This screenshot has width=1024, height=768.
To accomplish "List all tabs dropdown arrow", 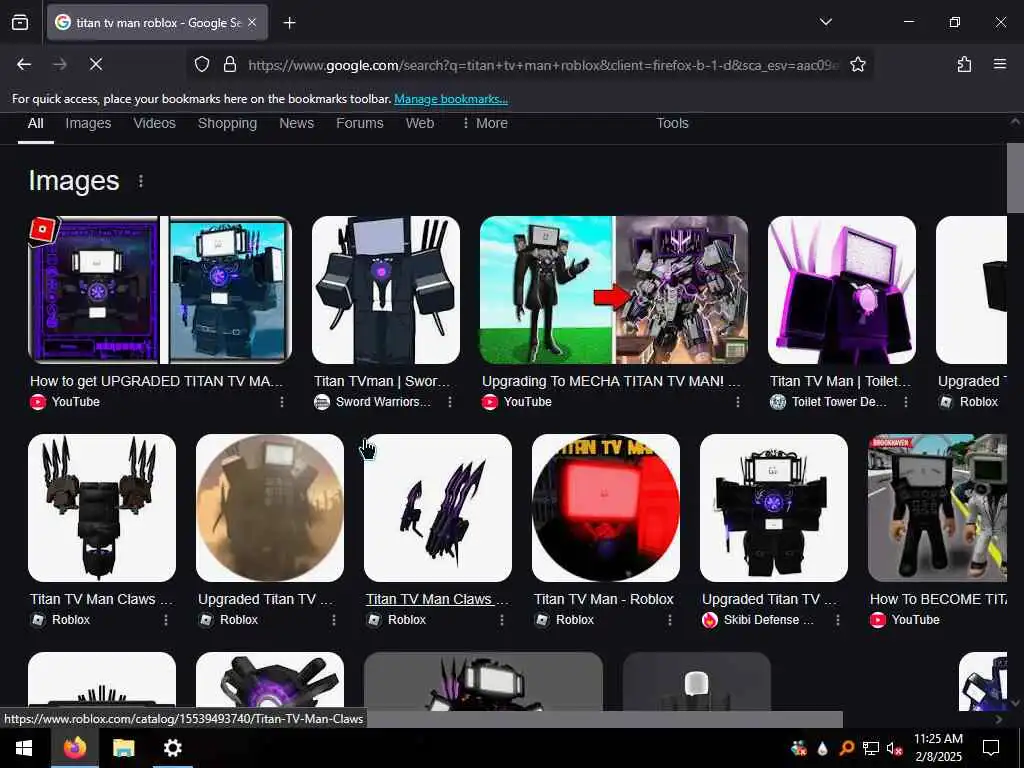I will point(825,22).
